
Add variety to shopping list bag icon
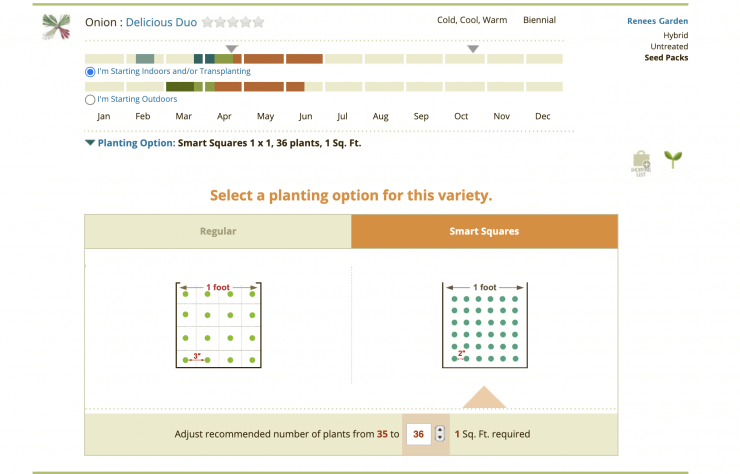click(x=641, y=163)
